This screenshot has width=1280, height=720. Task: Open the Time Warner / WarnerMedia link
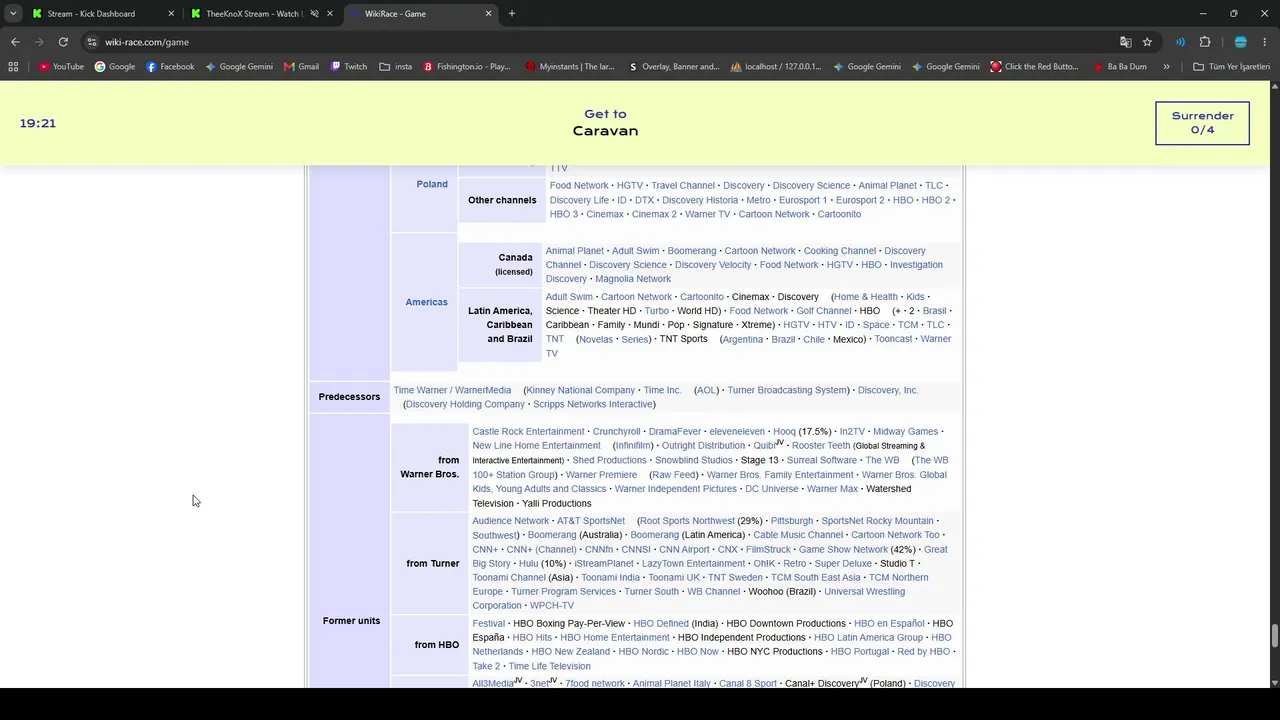tap(452, 390)
